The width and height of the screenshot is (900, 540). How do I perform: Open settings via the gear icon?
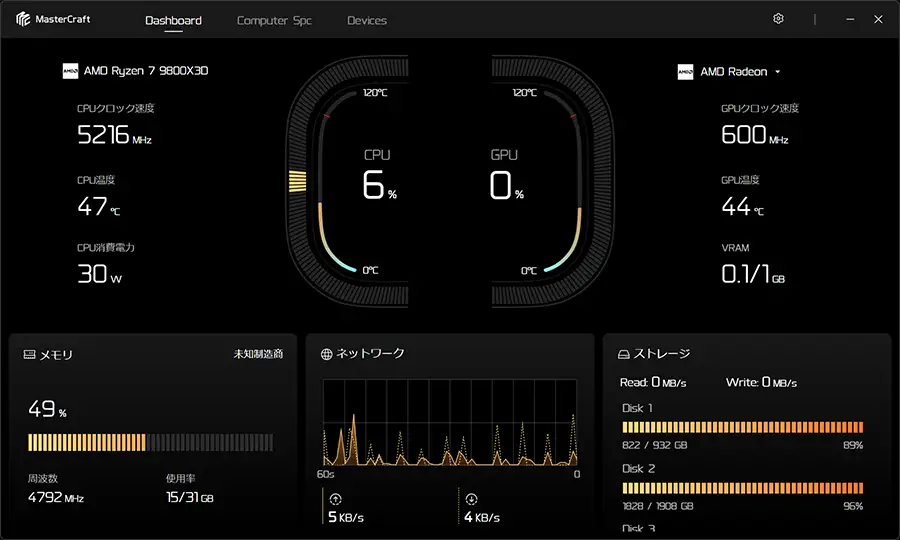click(x=778, y=19)
